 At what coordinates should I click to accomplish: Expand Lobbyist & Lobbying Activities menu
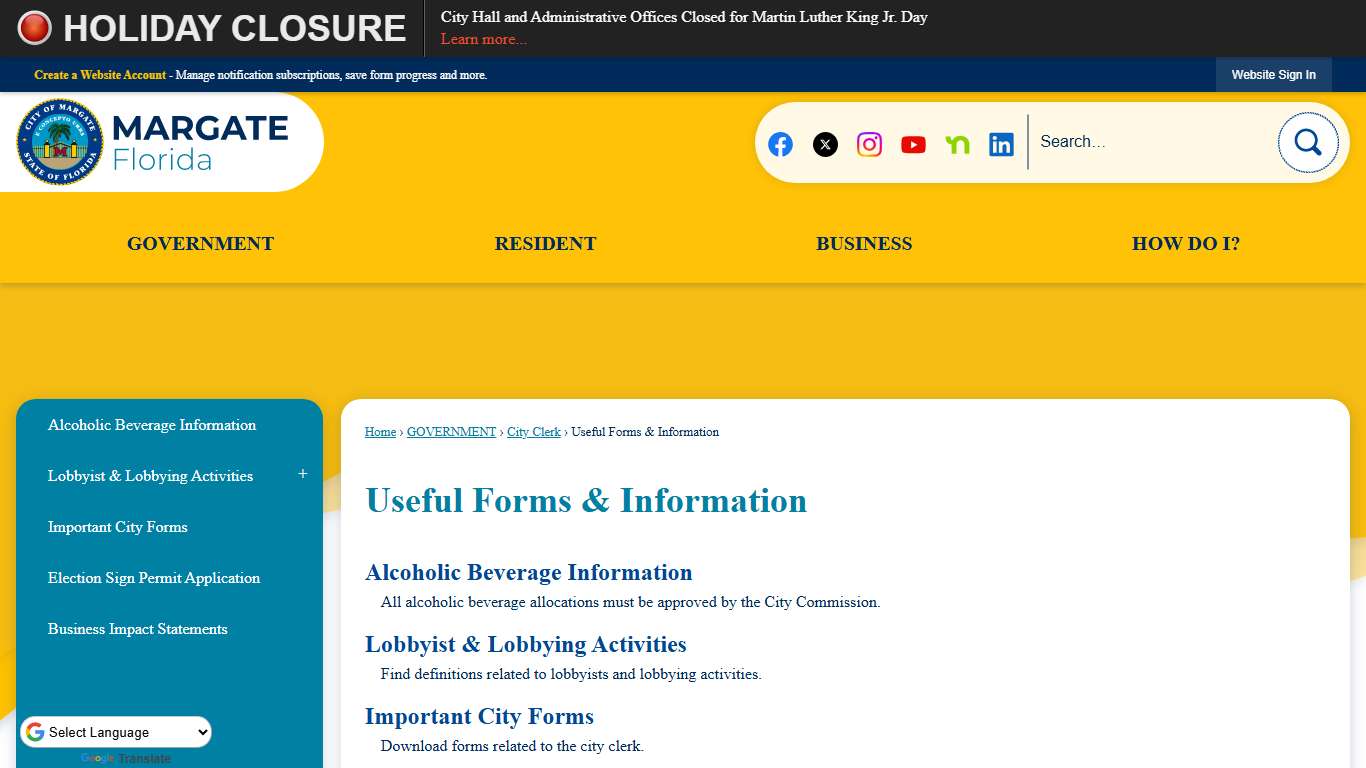coord(302,473)
